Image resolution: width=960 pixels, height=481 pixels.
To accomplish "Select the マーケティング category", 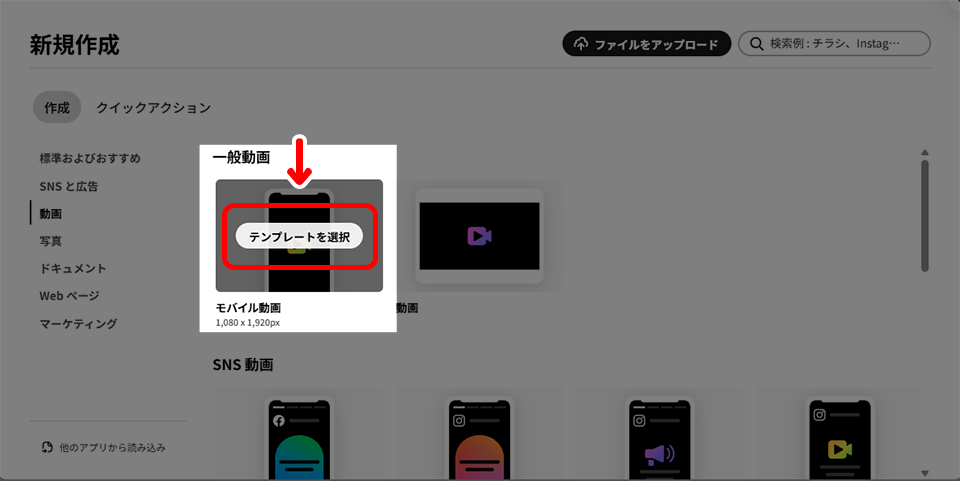I will click(78, 324).
